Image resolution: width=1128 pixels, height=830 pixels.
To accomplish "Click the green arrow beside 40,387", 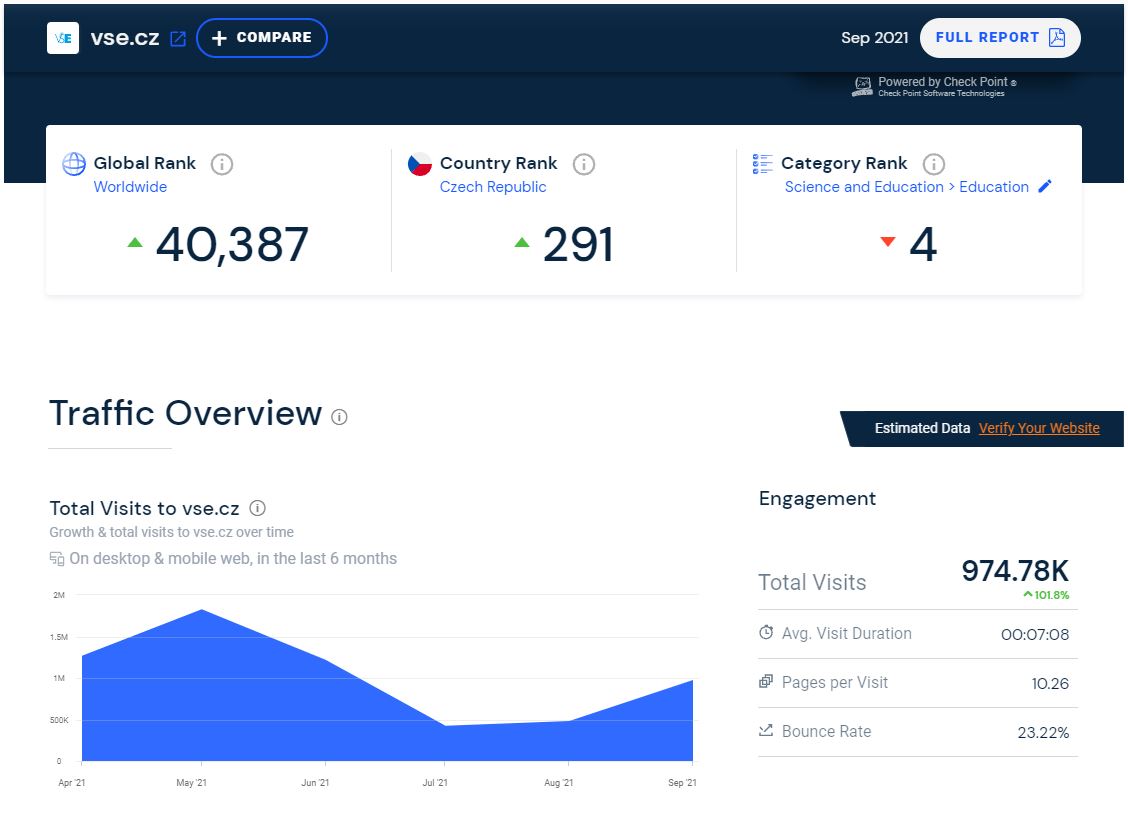I will [x=135, y=242].
